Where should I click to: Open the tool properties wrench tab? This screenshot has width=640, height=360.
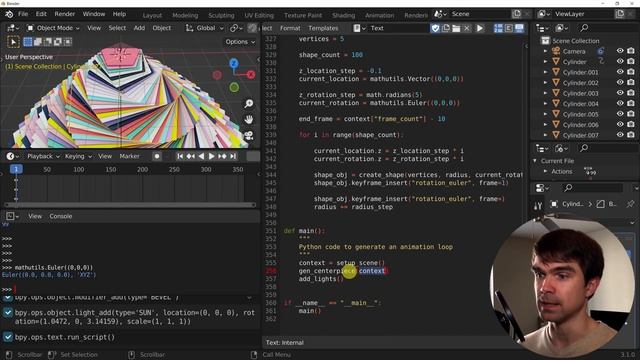tap(538, 206)
